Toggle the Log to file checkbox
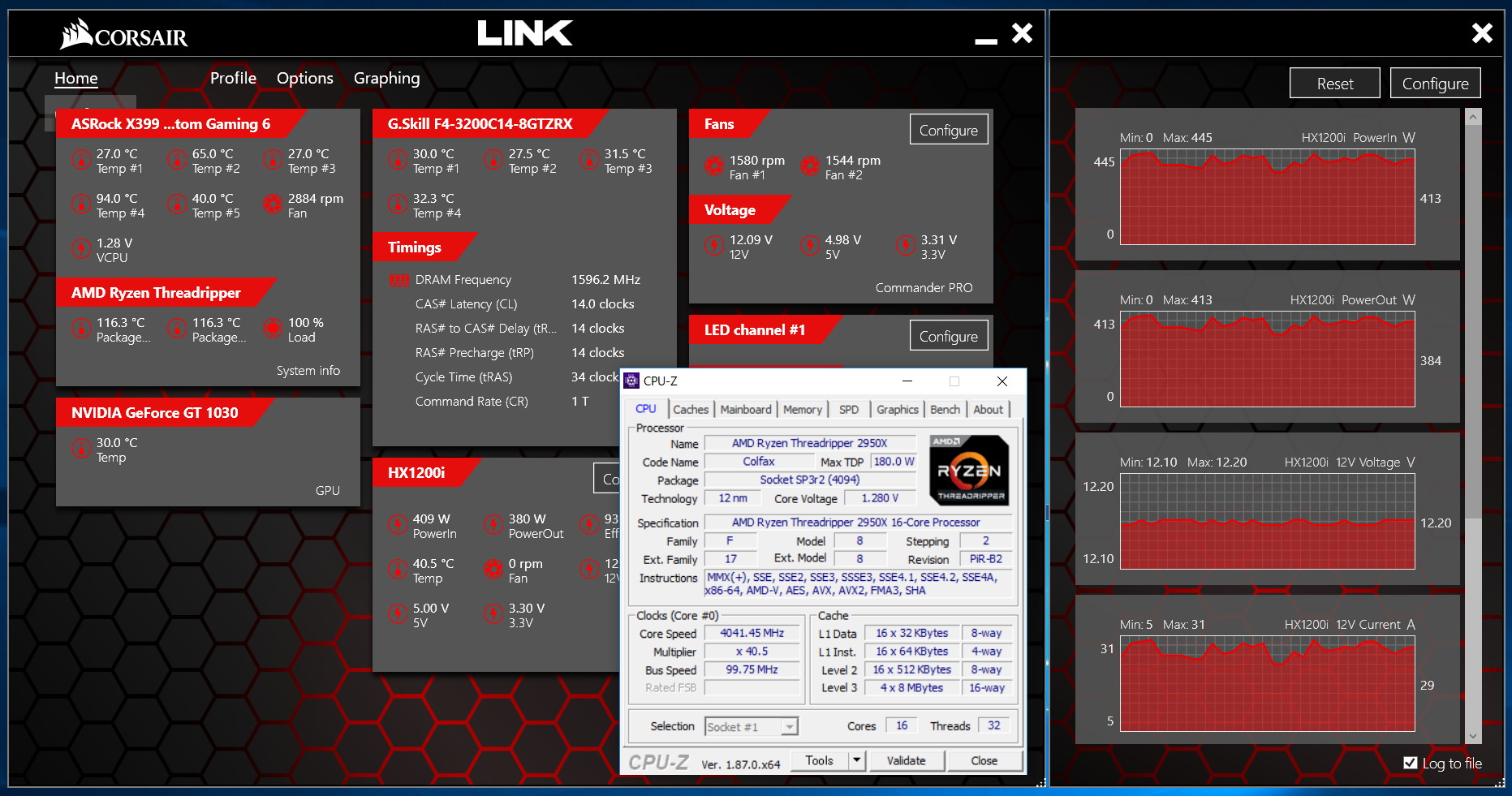Screen dimensions: 1512x796 [1411, 763]
